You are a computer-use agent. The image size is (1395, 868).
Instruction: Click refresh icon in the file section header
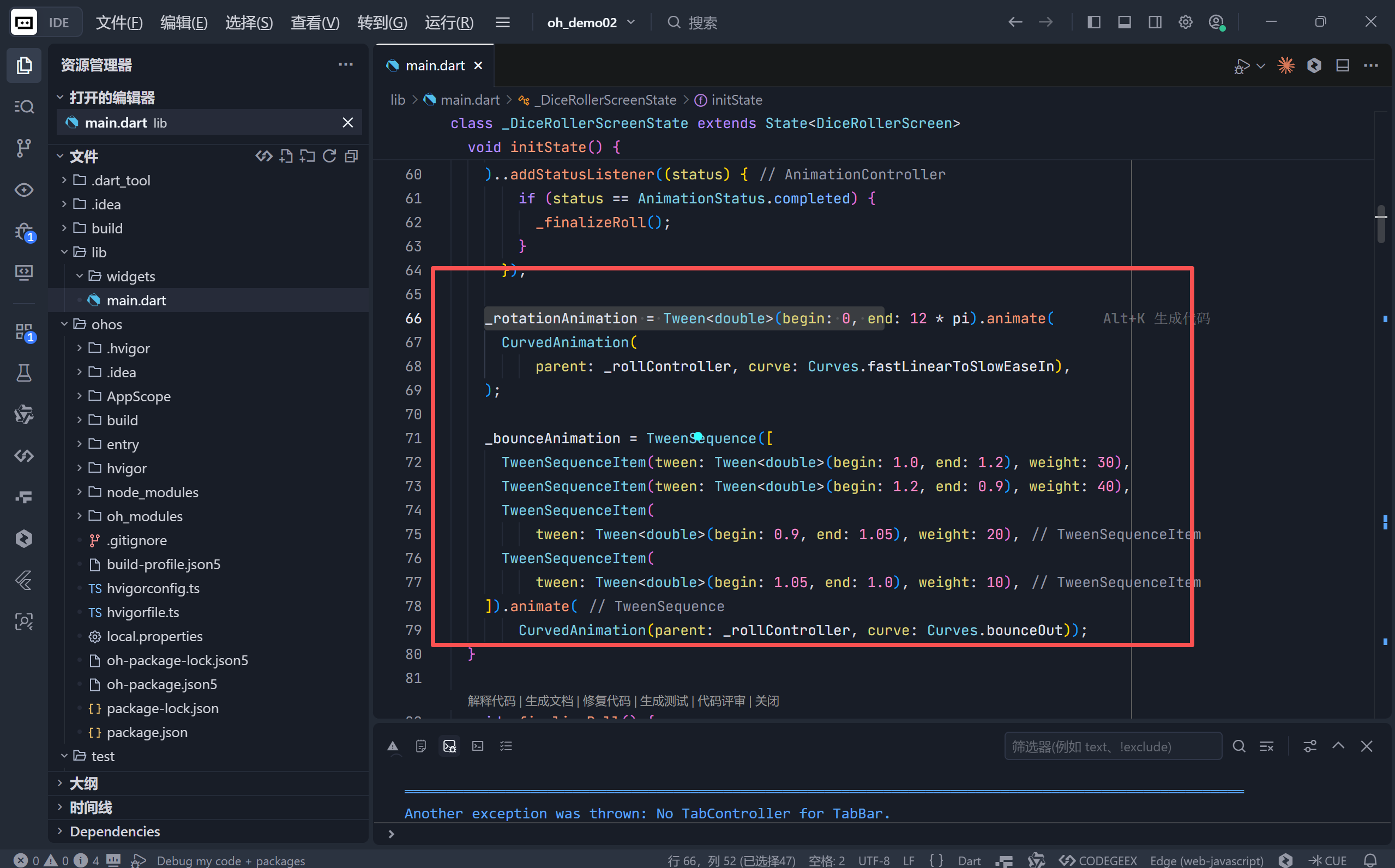(x=329, y=156)
